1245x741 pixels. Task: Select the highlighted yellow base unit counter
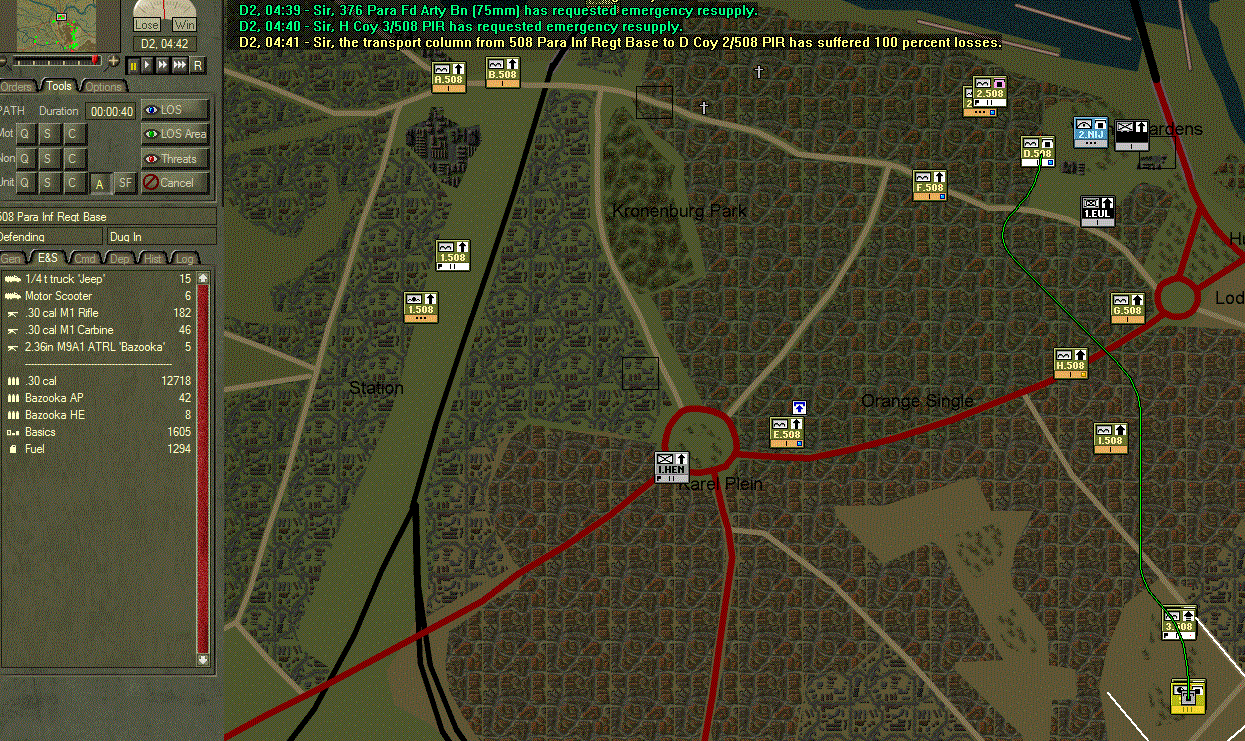pyautogui.click(x=1188, y=695)
